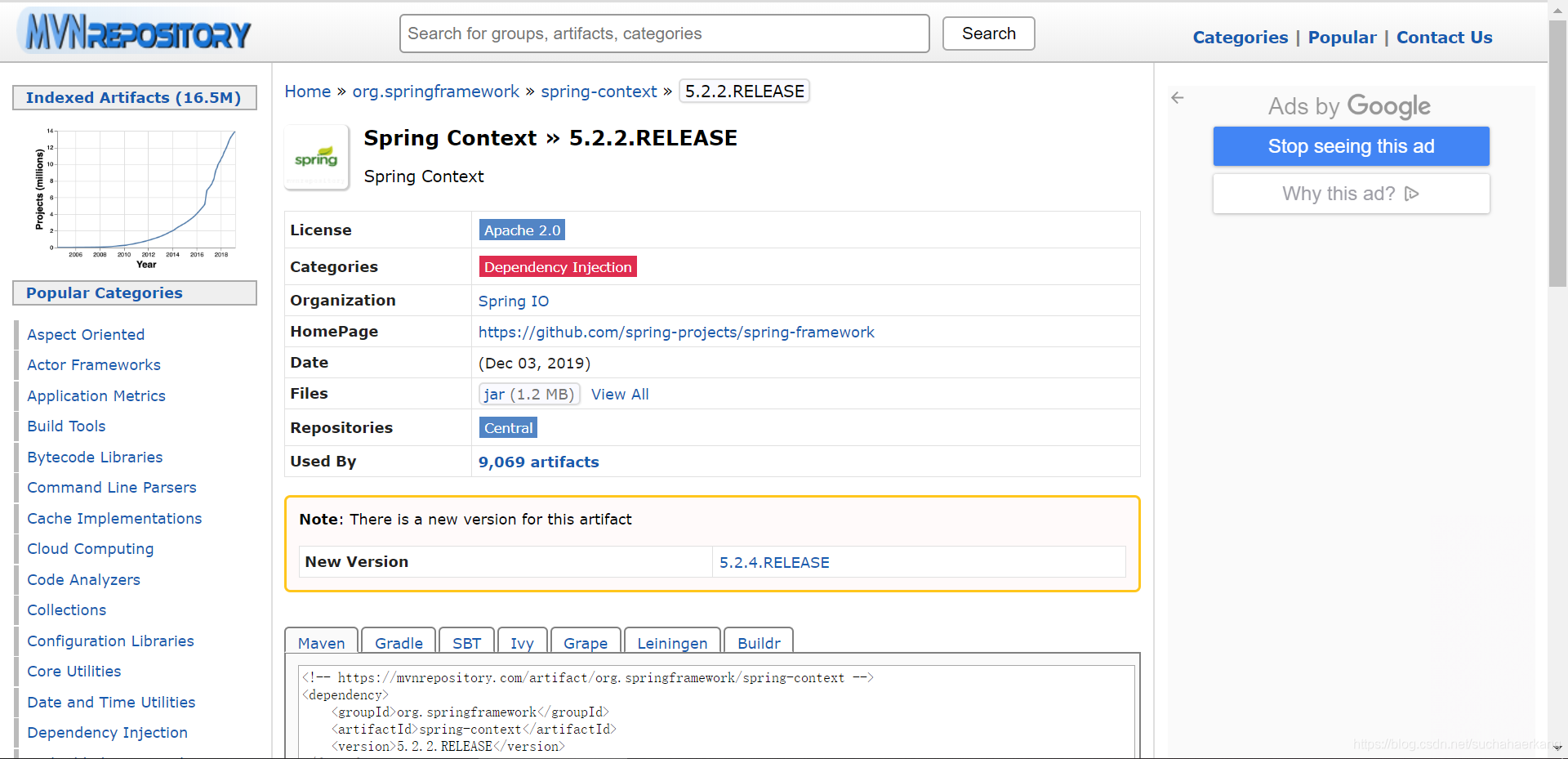
Task: Click the Maven dependency snippet text area
Action: point(716,712)
